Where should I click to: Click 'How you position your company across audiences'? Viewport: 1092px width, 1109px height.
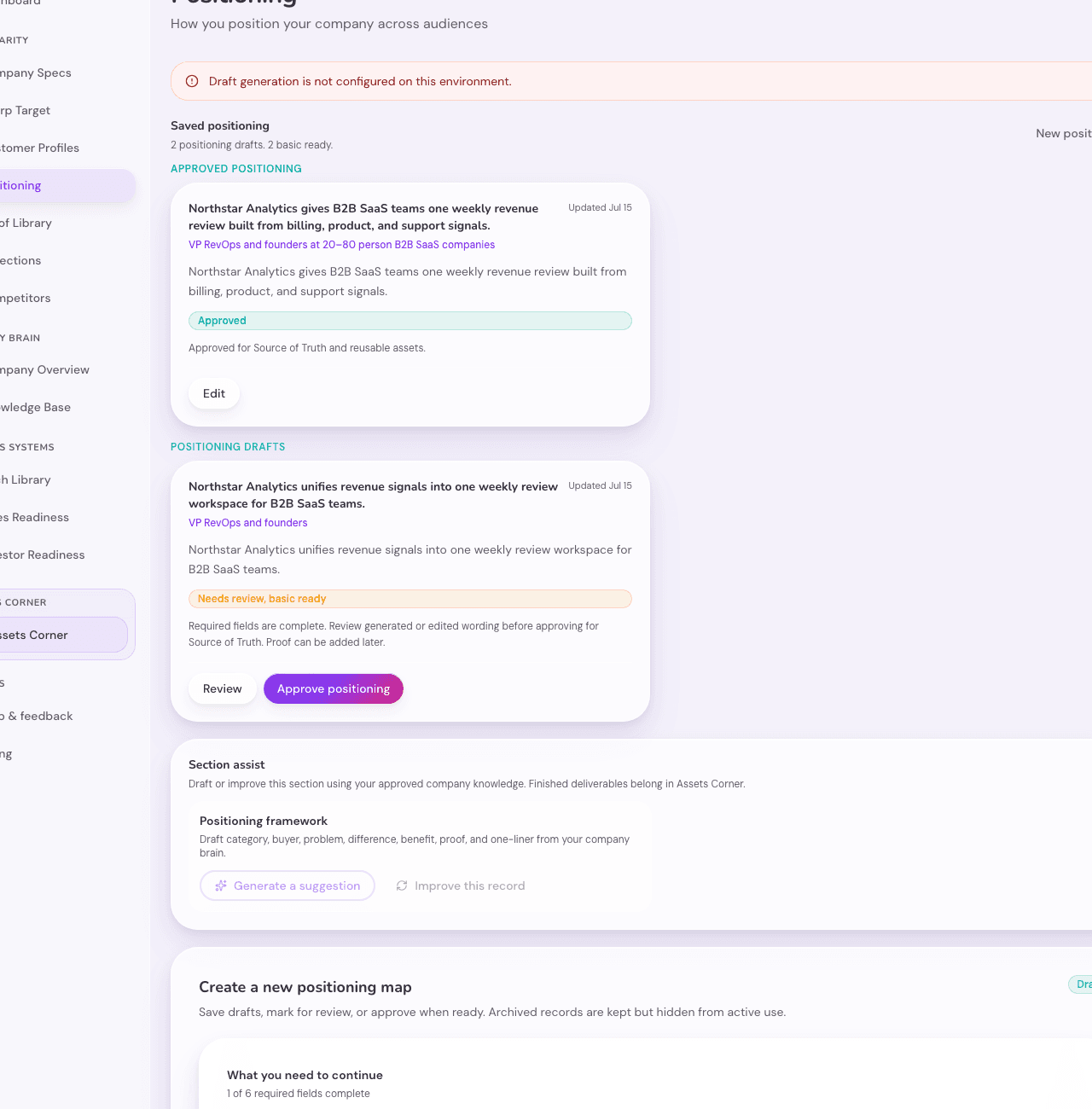pos(329,24)
